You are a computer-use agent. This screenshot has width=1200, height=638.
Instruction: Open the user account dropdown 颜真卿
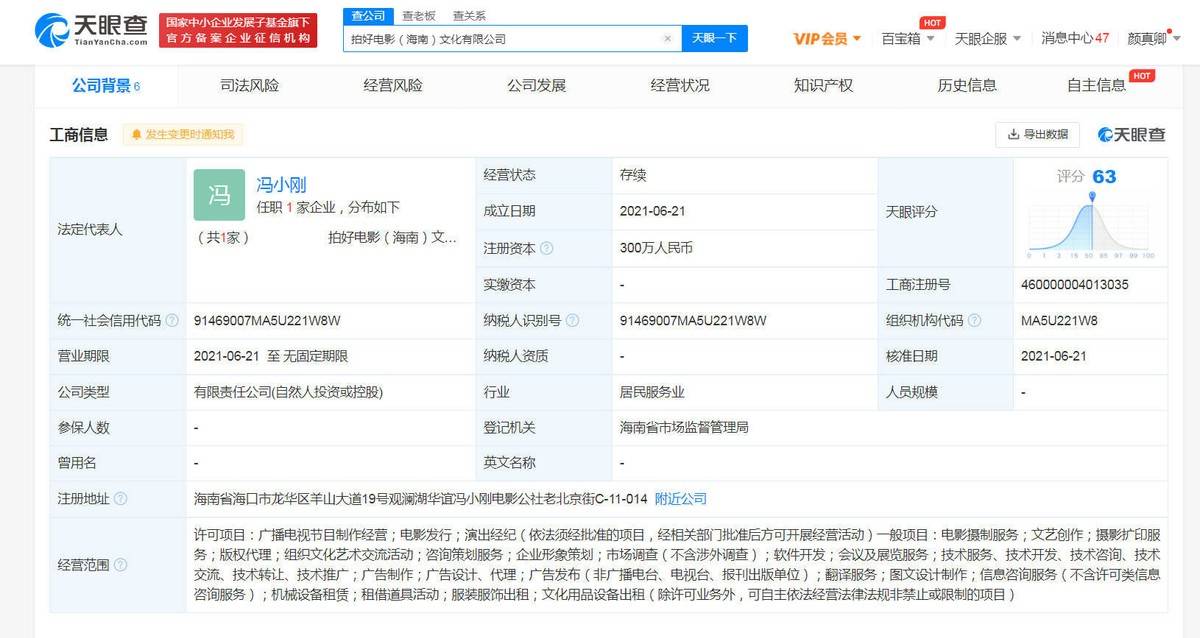1153,38
